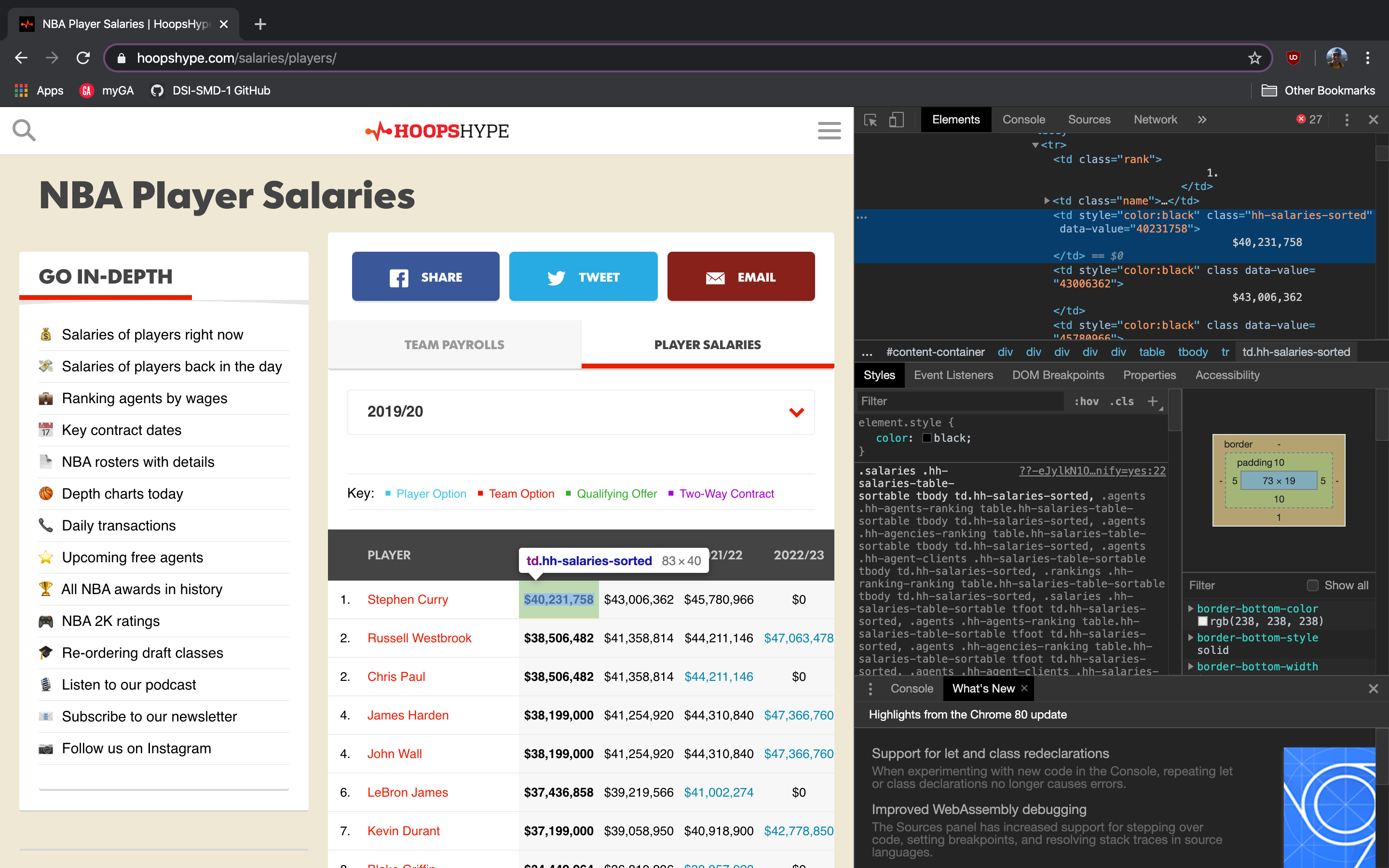The width and height of the screenshot is (1389, 868).
Task: Select the tbody breadcrumb in DevTools
Action: 1193,352
